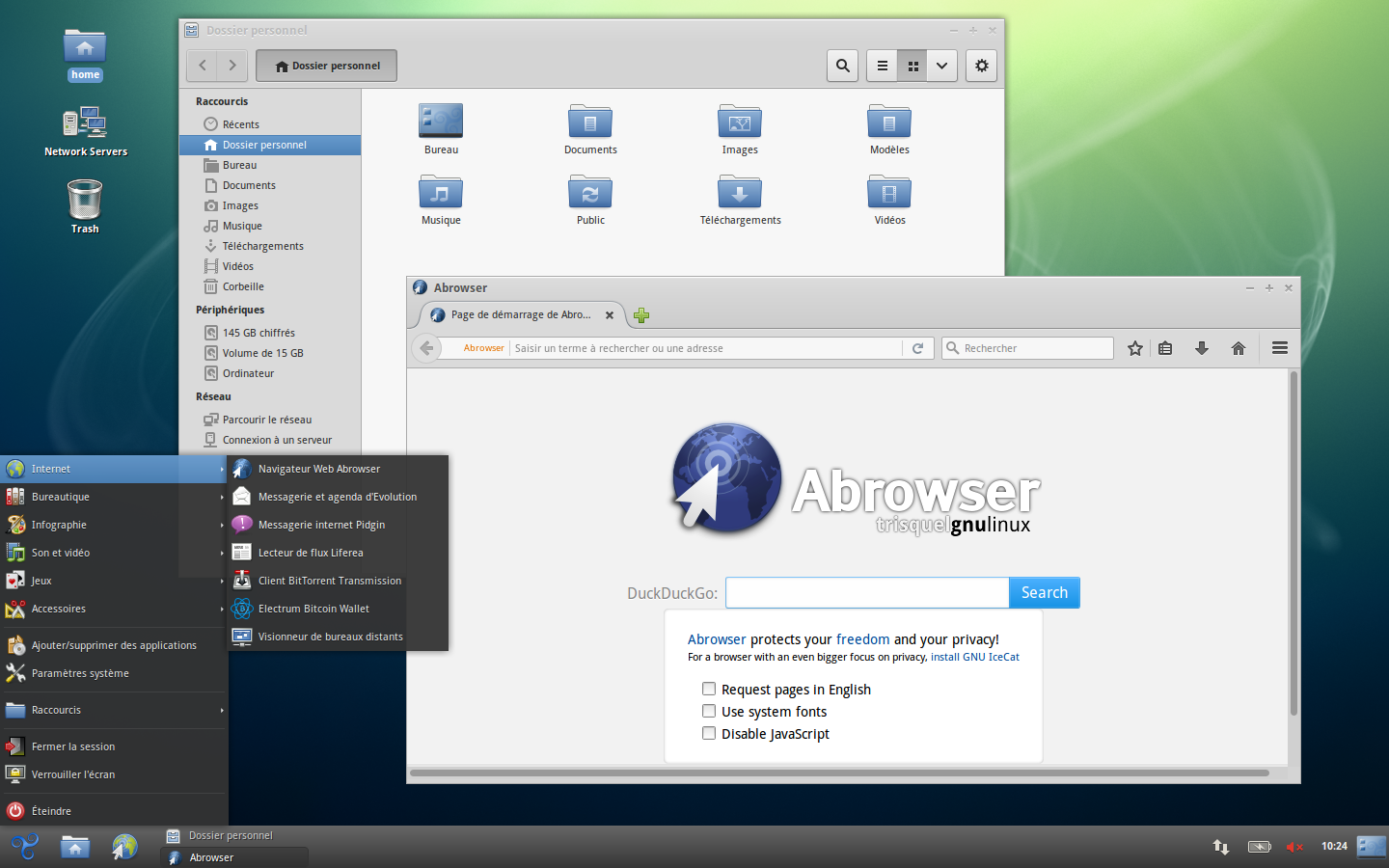
Task: Expand the Infographie submenu
Action: click(x=114, y=525)
